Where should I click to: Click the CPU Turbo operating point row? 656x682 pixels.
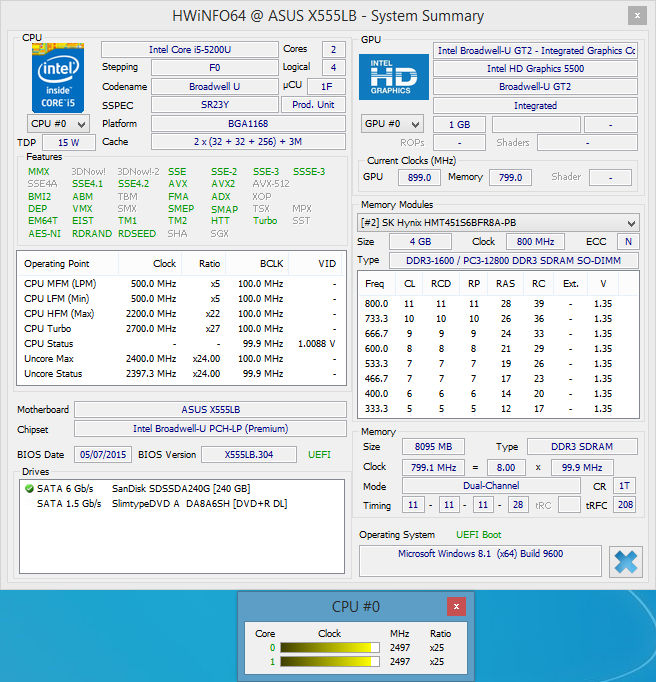[x=181, y=329]
